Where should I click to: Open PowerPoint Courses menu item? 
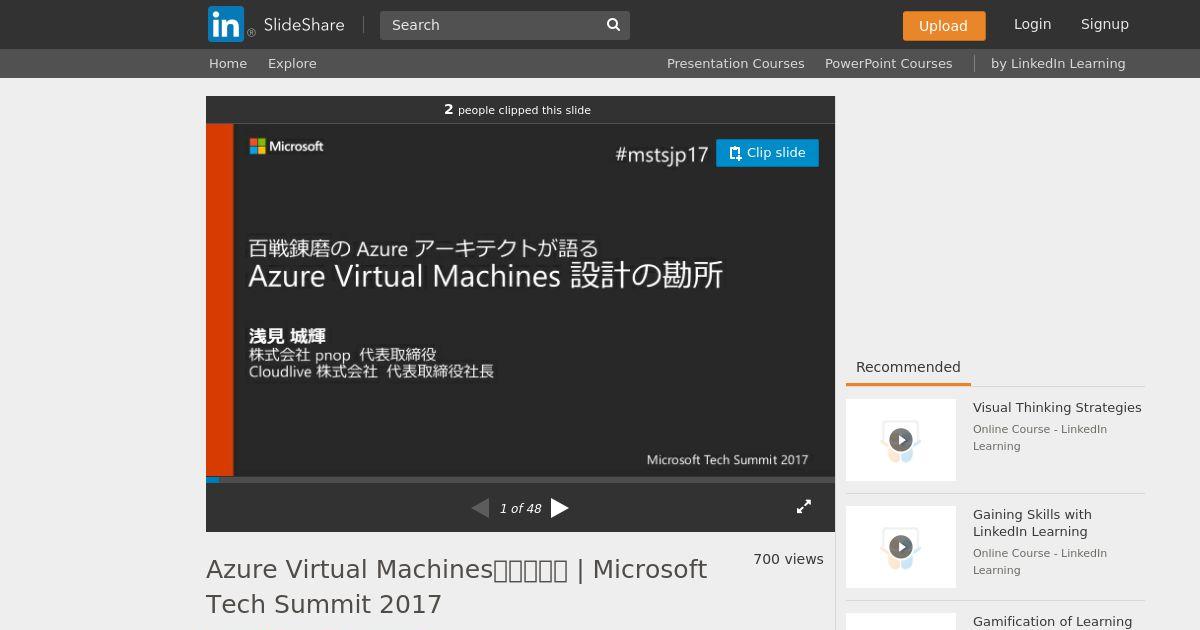click(889, 63)
